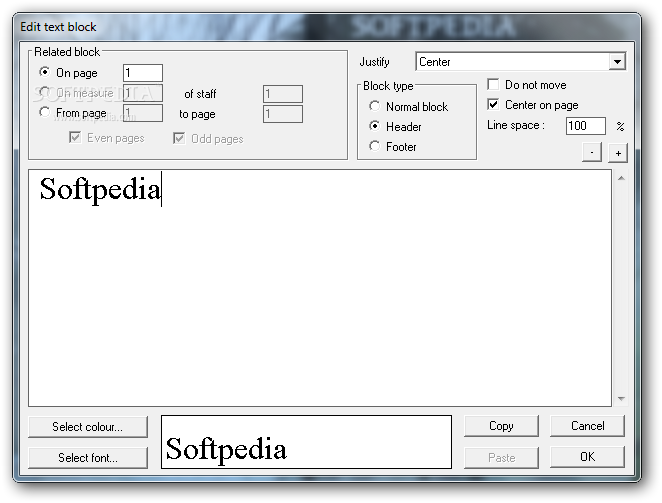Click the Paste button

(501, 457)
